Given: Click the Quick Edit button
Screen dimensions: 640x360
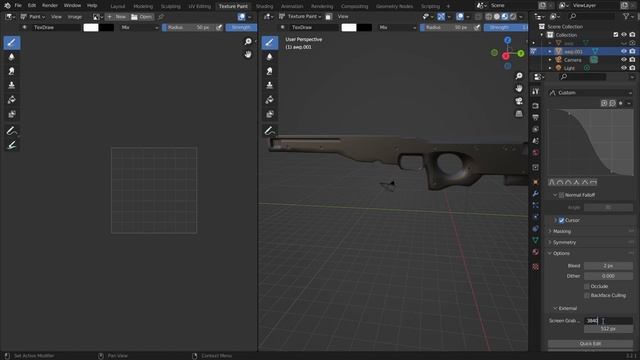Looking at the screenshot, I should tap(590, 344).
